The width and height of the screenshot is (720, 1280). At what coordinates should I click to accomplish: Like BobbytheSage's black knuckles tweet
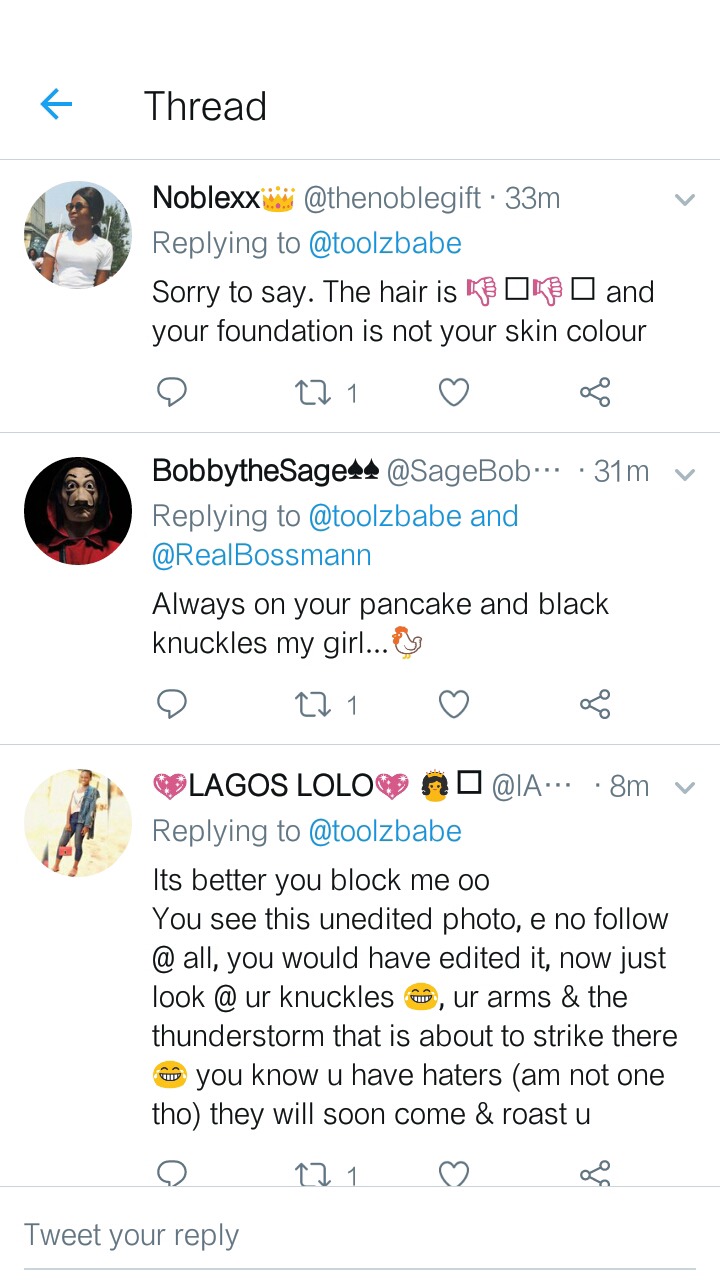(454, 705)
